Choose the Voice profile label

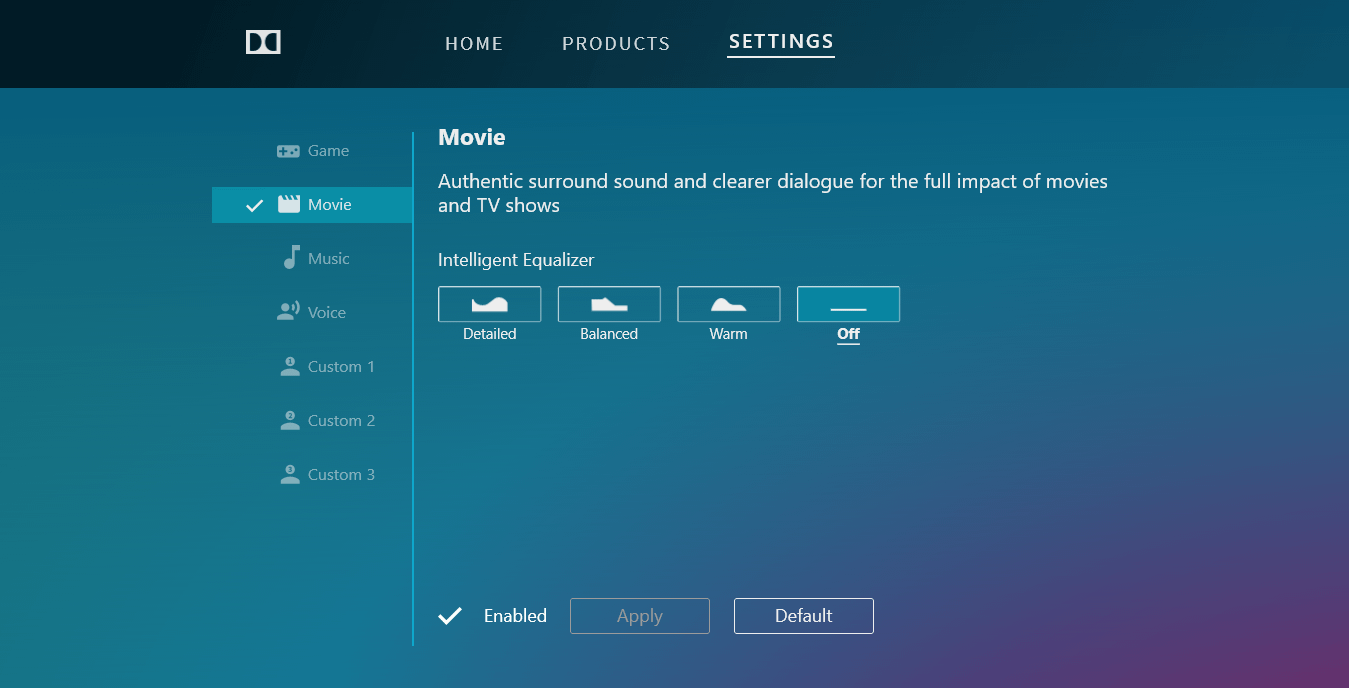click(x=326, y=313)
